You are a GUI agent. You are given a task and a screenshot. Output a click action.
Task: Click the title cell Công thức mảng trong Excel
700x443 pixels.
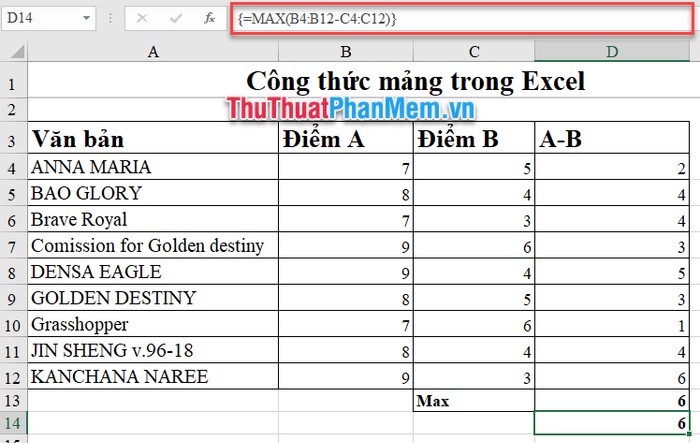coord(415,81)
